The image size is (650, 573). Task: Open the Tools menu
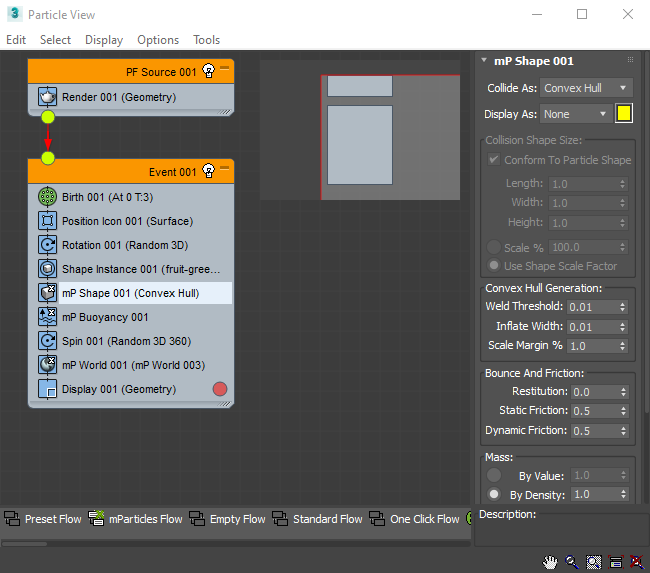[206, 40]
